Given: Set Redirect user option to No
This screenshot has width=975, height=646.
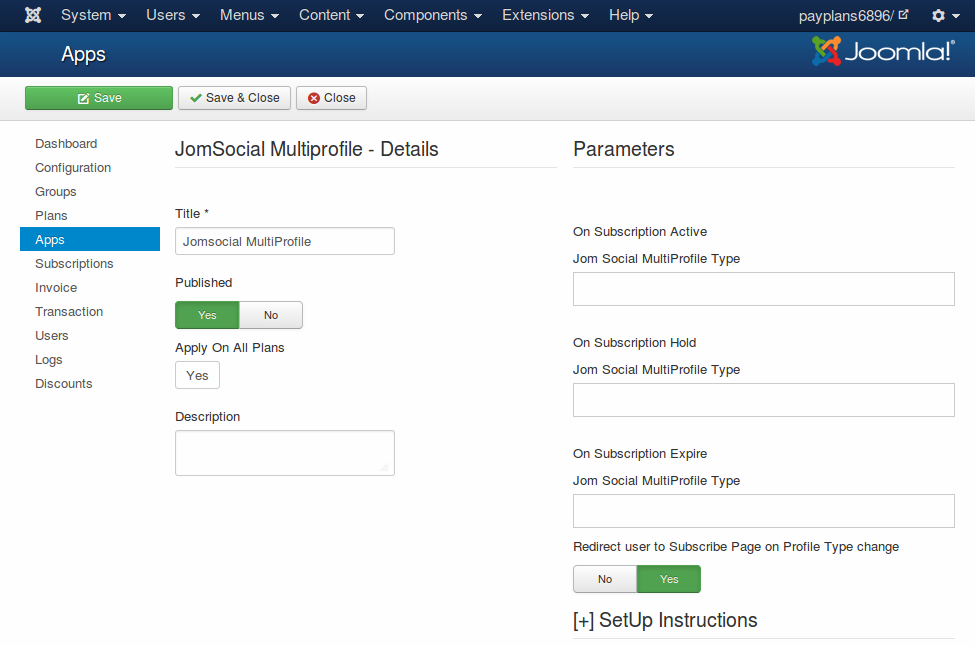Looking at the screenshot, I should [x=605, y=579].
